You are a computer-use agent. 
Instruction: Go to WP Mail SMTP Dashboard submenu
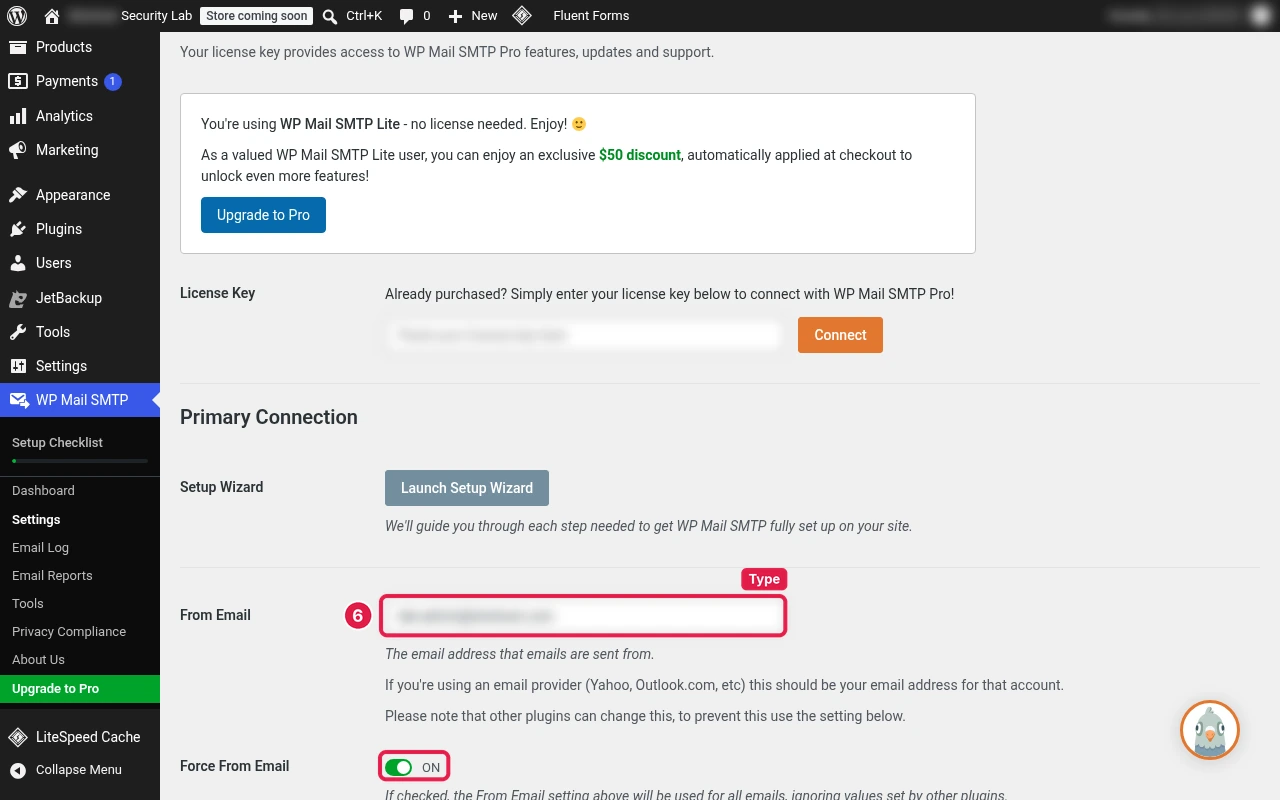pyautogui.click(x=43, y=491)
